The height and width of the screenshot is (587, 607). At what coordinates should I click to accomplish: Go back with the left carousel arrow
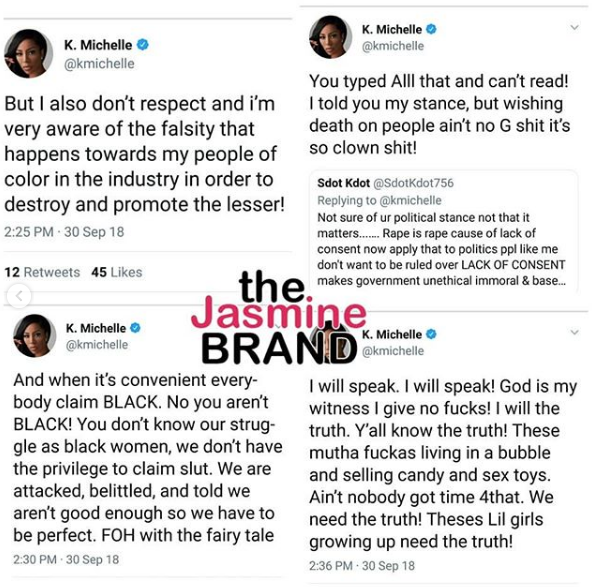pos(19,296)
